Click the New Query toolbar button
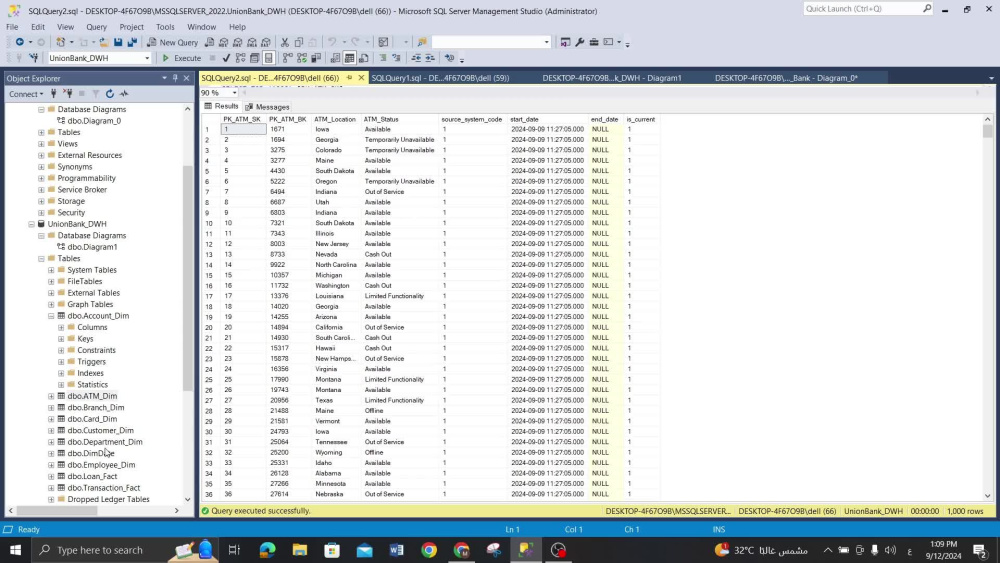Screen dimensions: 1000x563 tap(173, 42)
